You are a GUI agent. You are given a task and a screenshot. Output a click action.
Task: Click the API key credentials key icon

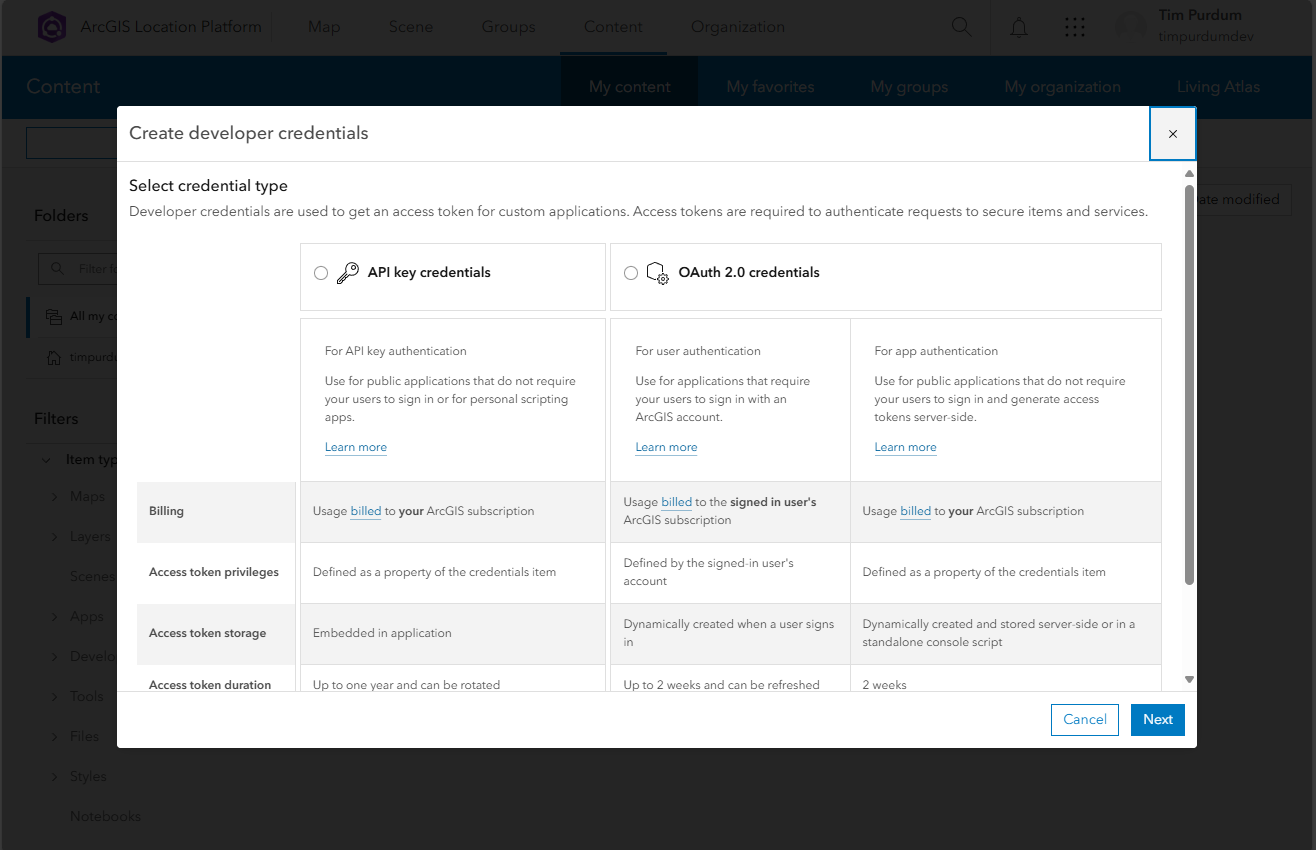click(347, 273)
